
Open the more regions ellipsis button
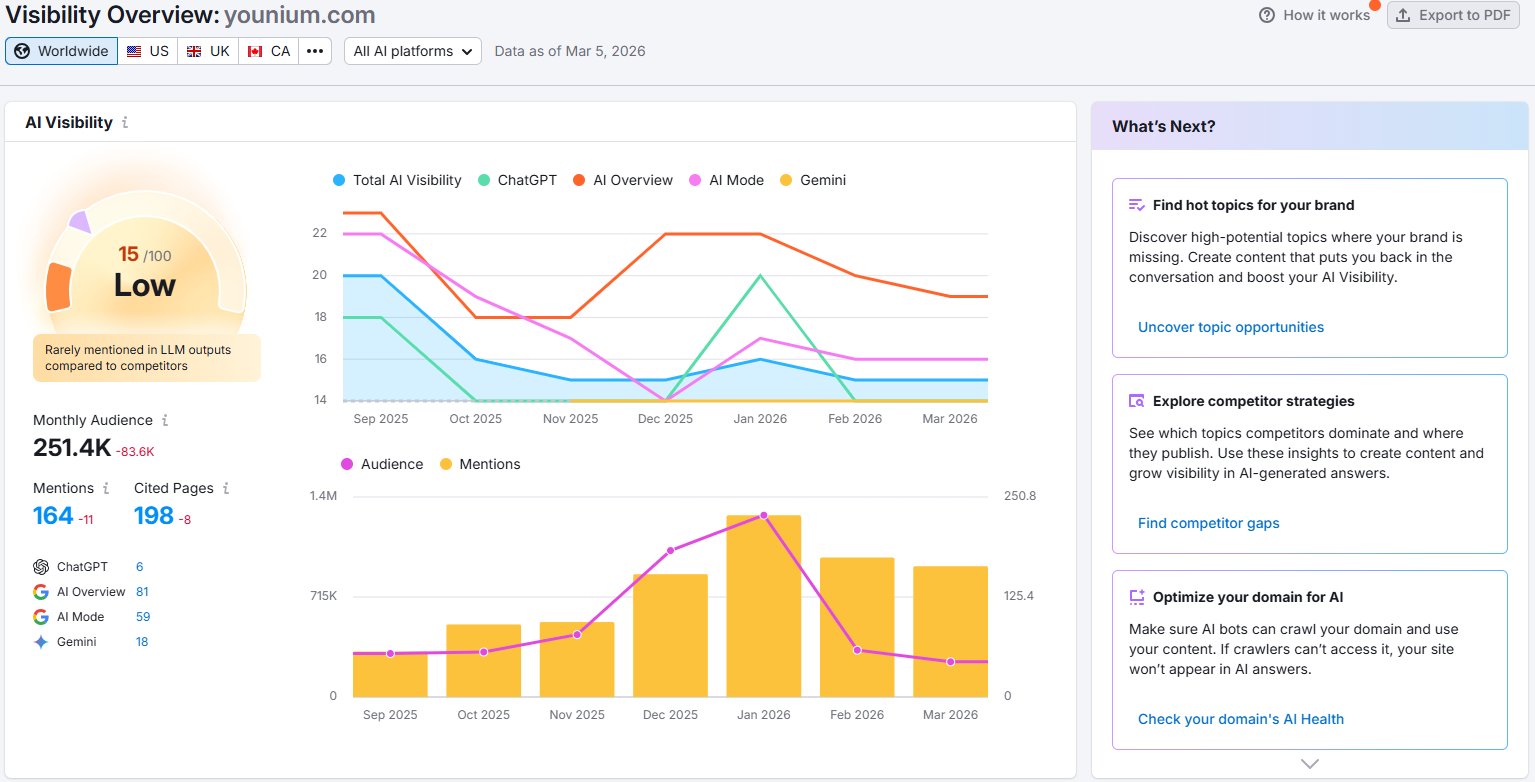[x=315, y=51]
